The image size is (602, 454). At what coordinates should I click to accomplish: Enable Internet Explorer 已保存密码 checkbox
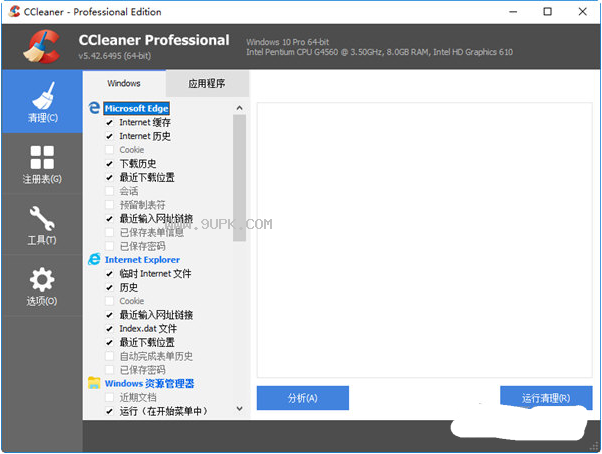[109, 370]
